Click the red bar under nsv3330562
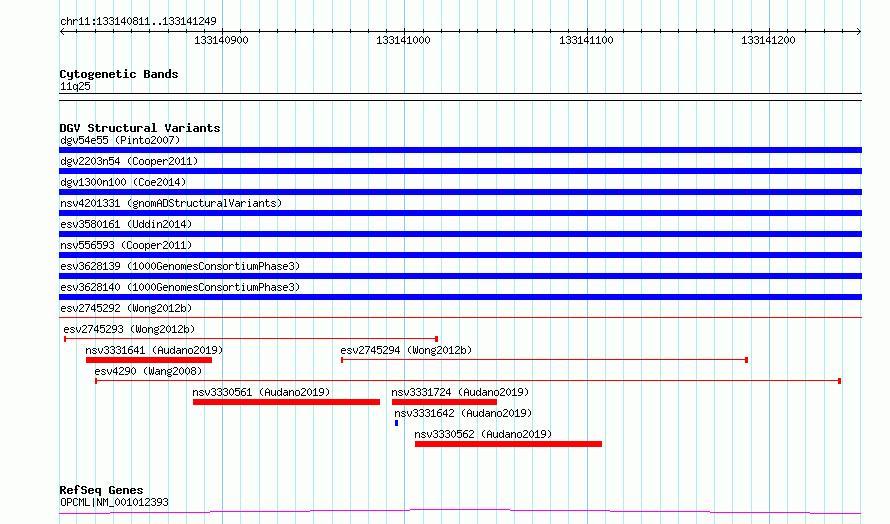 coord(508,444)
